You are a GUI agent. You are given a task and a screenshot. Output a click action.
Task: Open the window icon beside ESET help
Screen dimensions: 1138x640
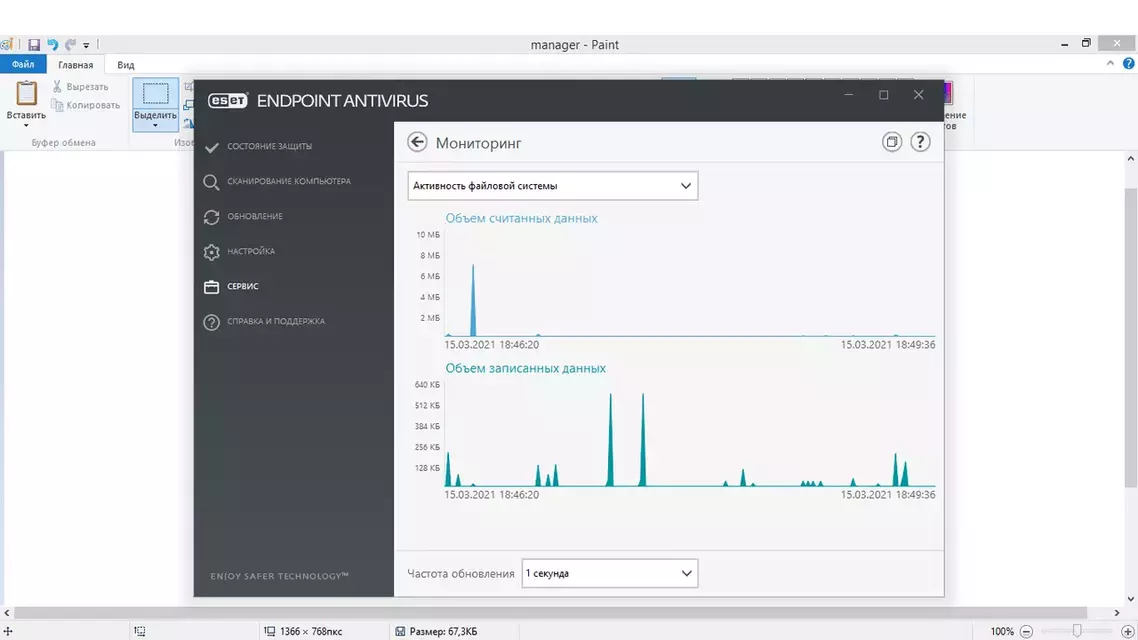point(892,142)
